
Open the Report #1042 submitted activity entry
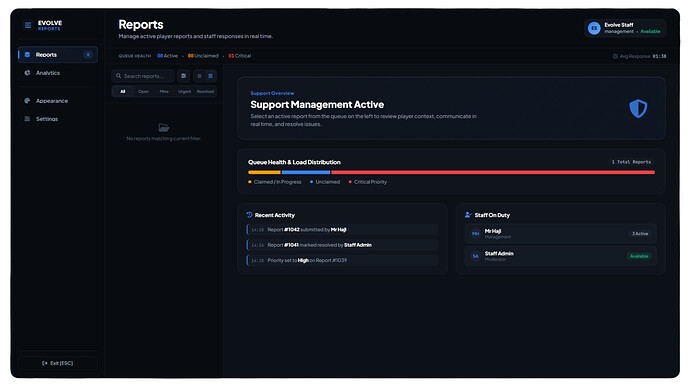coord(342,230)
